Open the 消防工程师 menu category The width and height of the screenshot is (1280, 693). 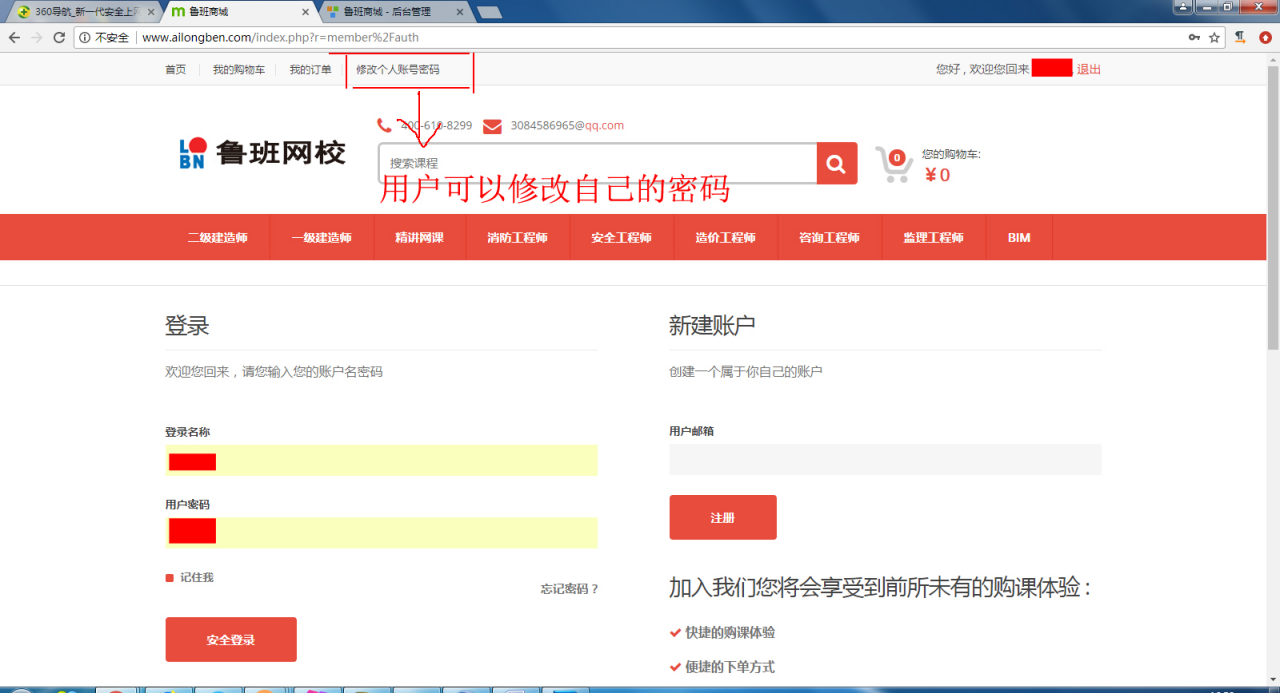click(517, 238)
